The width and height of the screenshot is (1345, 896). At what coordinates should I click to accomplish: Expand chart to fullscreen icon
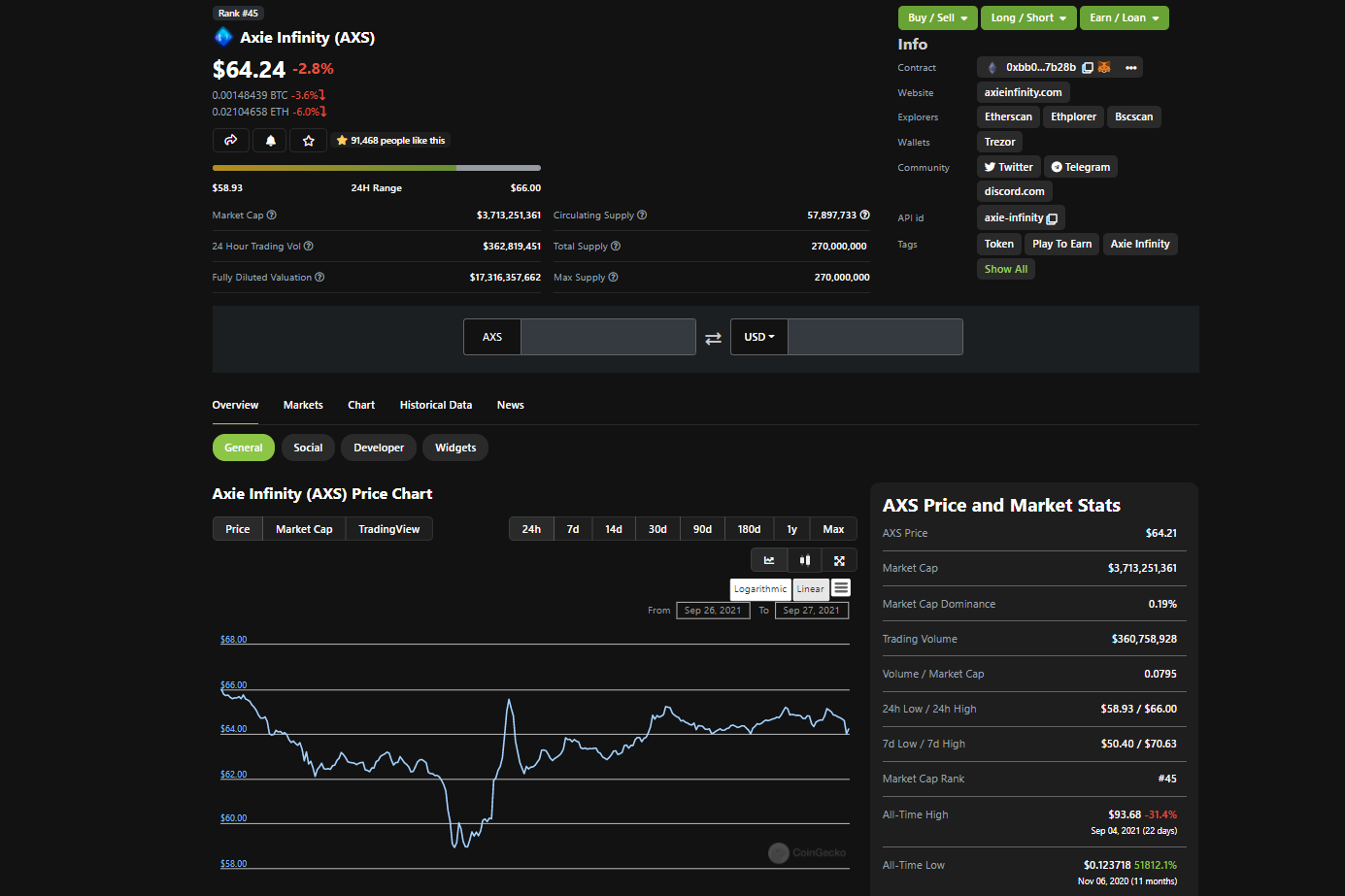(x=839, y=560)
